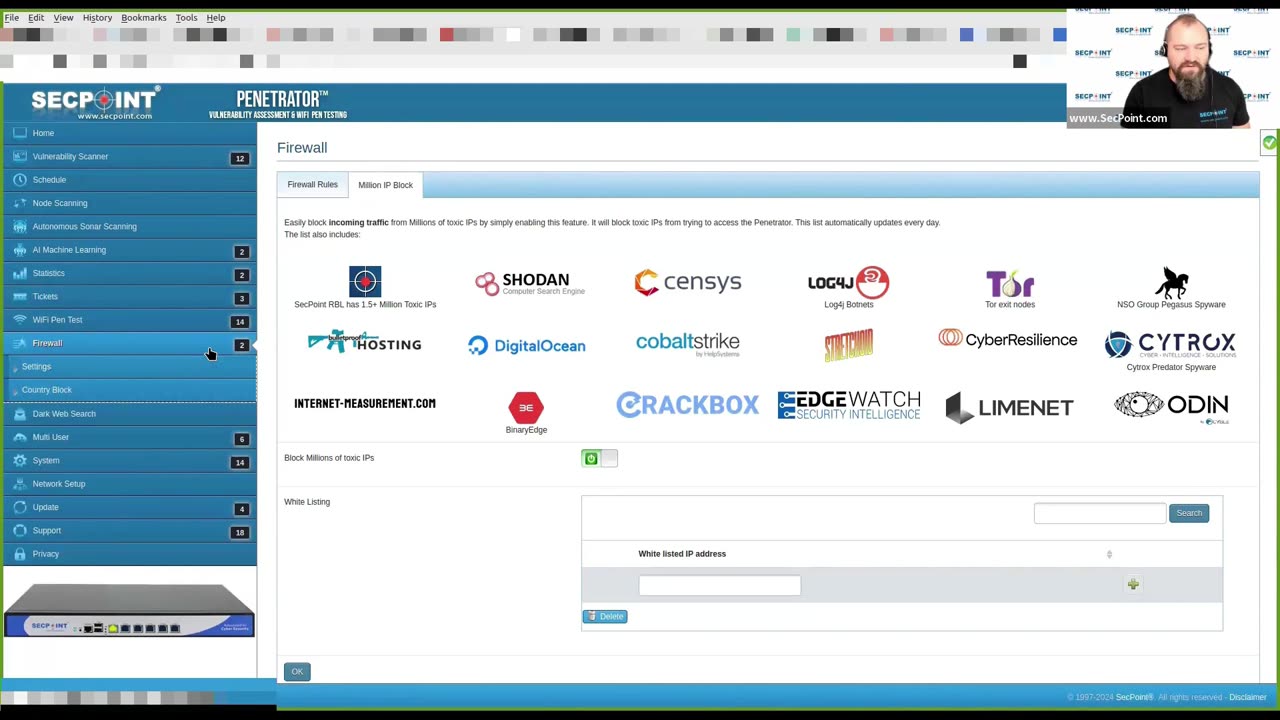Click the Privacy sidebar icon
The width and height of the screenshot is (1280, 720).
[20, 554]
